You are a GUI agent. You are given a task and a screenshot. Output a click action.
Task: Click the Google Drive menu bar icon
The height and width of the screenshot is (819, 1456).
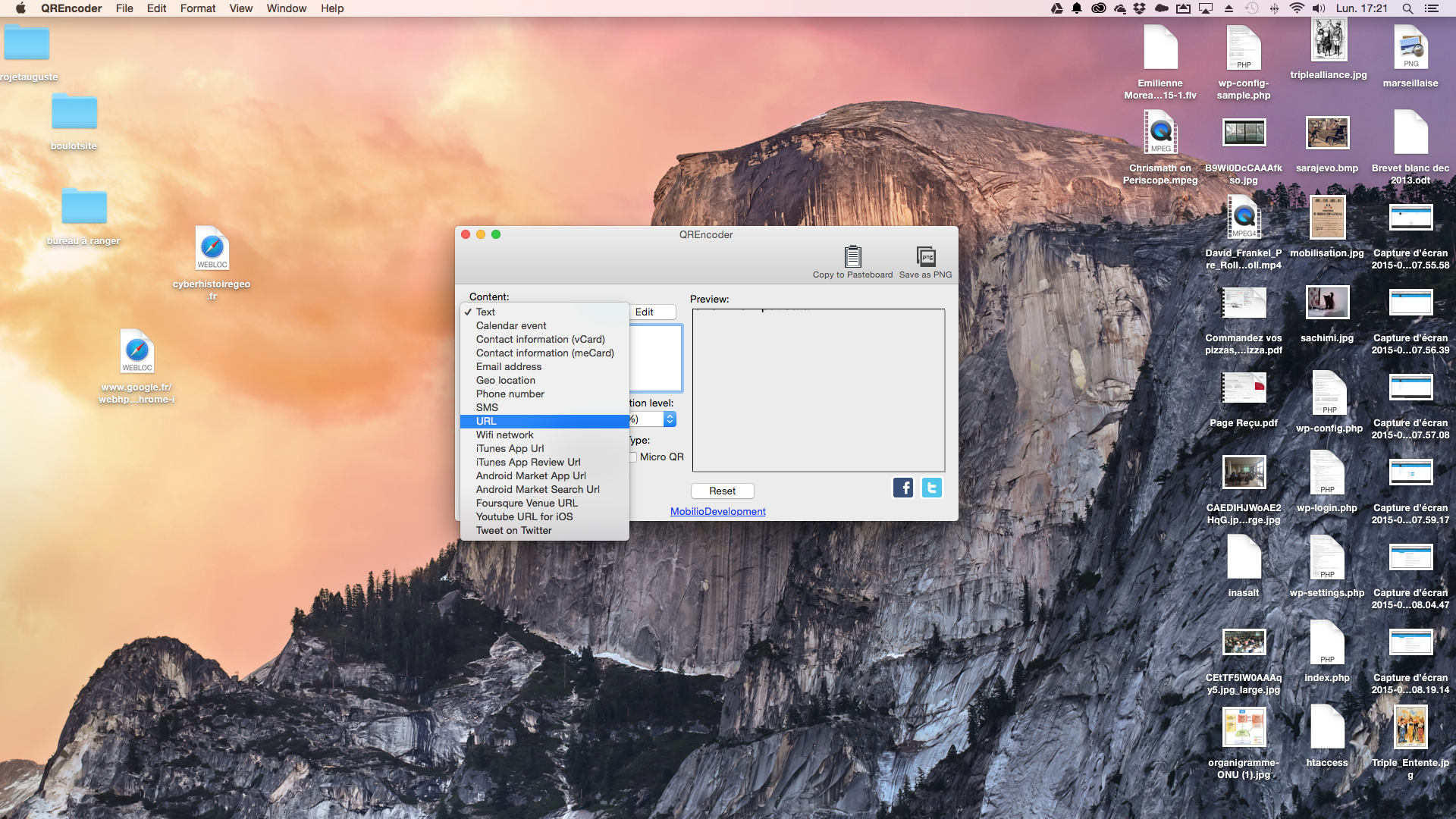1056,8
